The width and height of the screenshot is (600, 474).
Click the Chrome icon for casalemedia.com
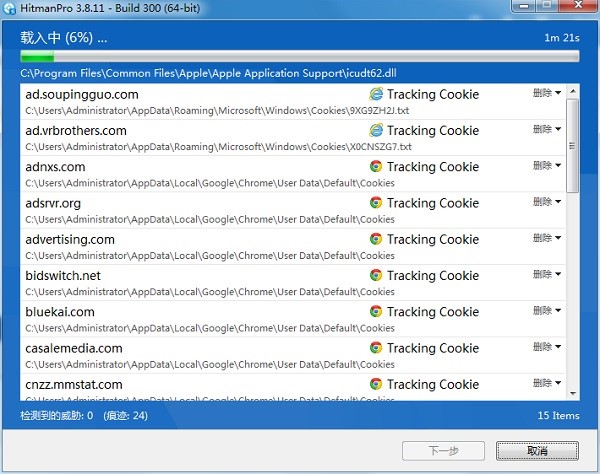tap(376, 348)
